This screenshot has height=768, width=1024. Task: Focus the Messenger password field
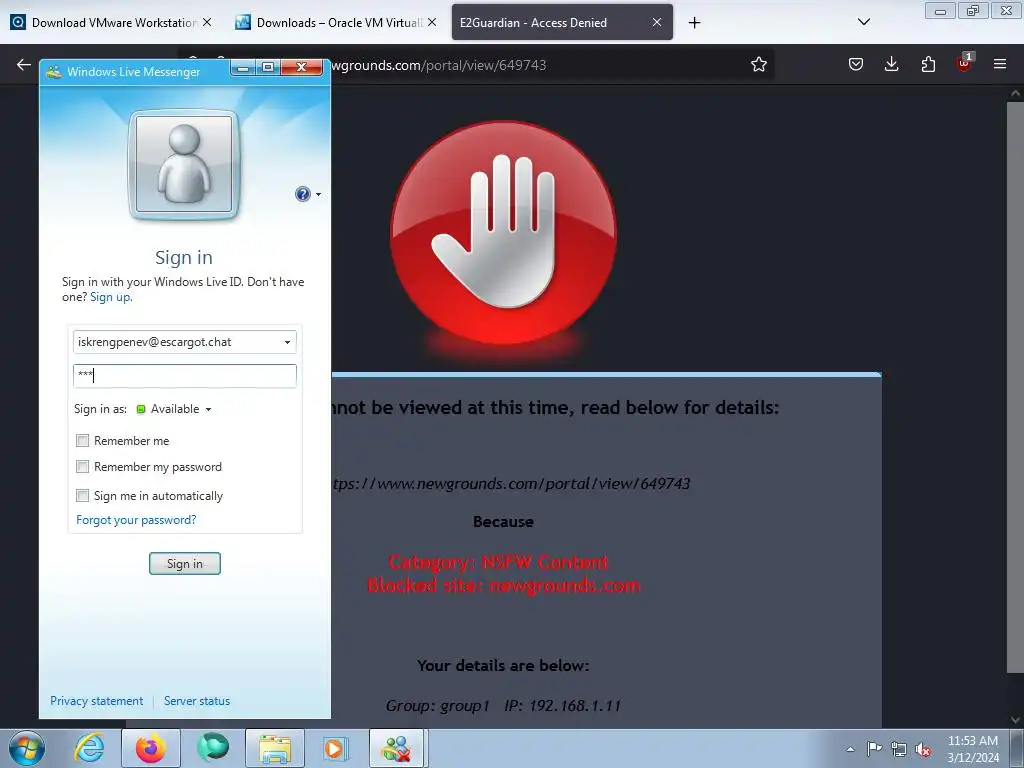point(185,376)
